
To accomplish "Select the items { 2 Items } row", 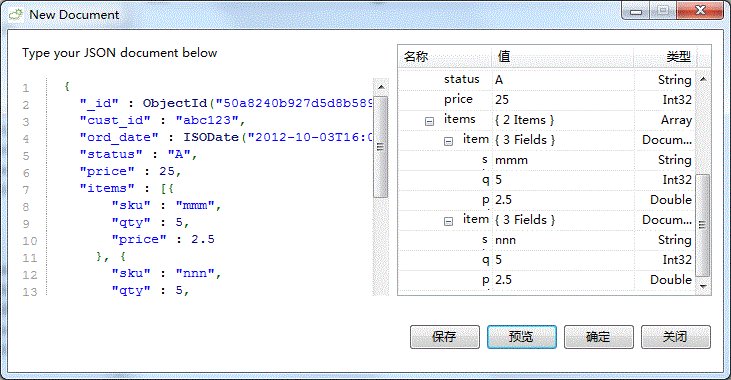I will (x=546, y=120).
